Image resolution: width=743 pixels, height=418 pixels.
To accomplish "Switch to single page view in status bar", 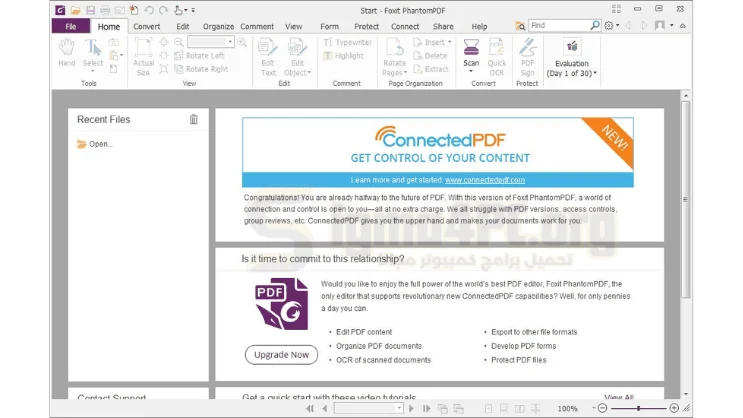I will pyautogui.click(x=489, y=409).
